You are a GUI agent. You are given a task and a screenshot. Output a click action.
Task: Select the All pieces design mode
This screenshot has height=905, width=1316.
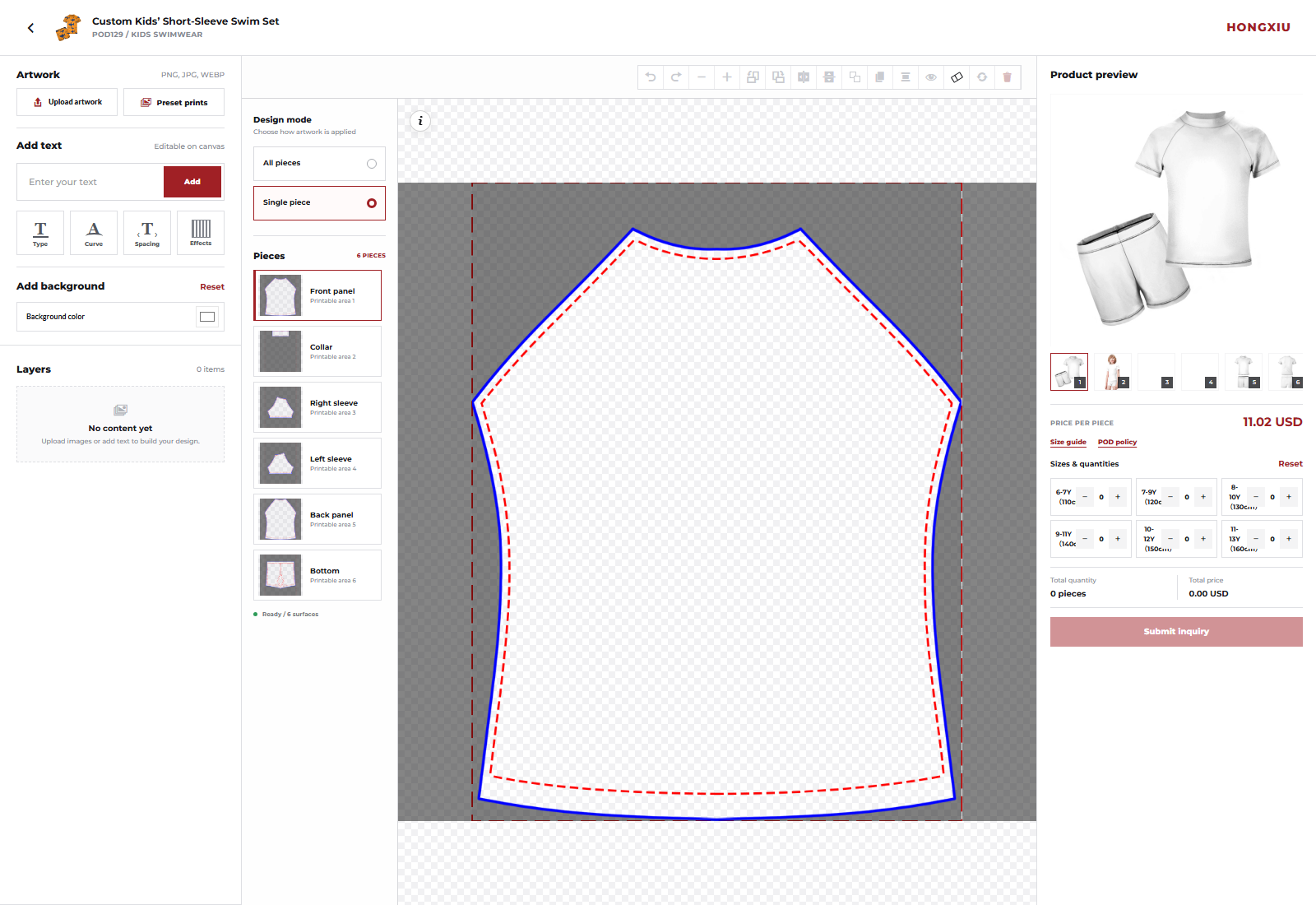coord(319,164)
